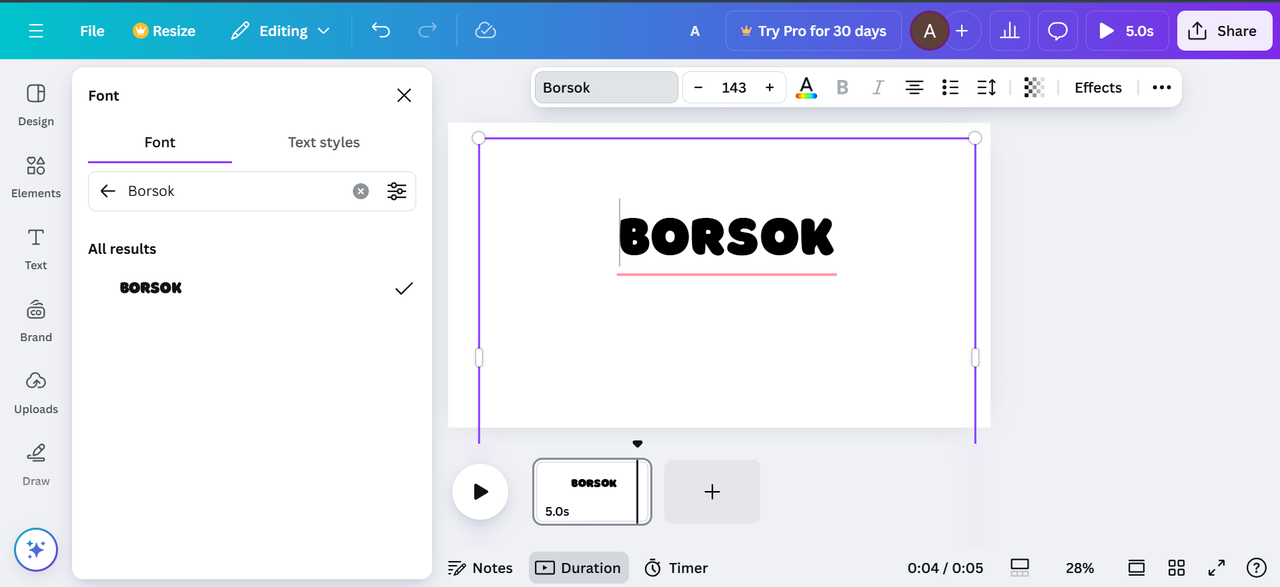This screenshot has width=1280, height=587.
Task: Redo the last action
Action: [x=427, y=31]
